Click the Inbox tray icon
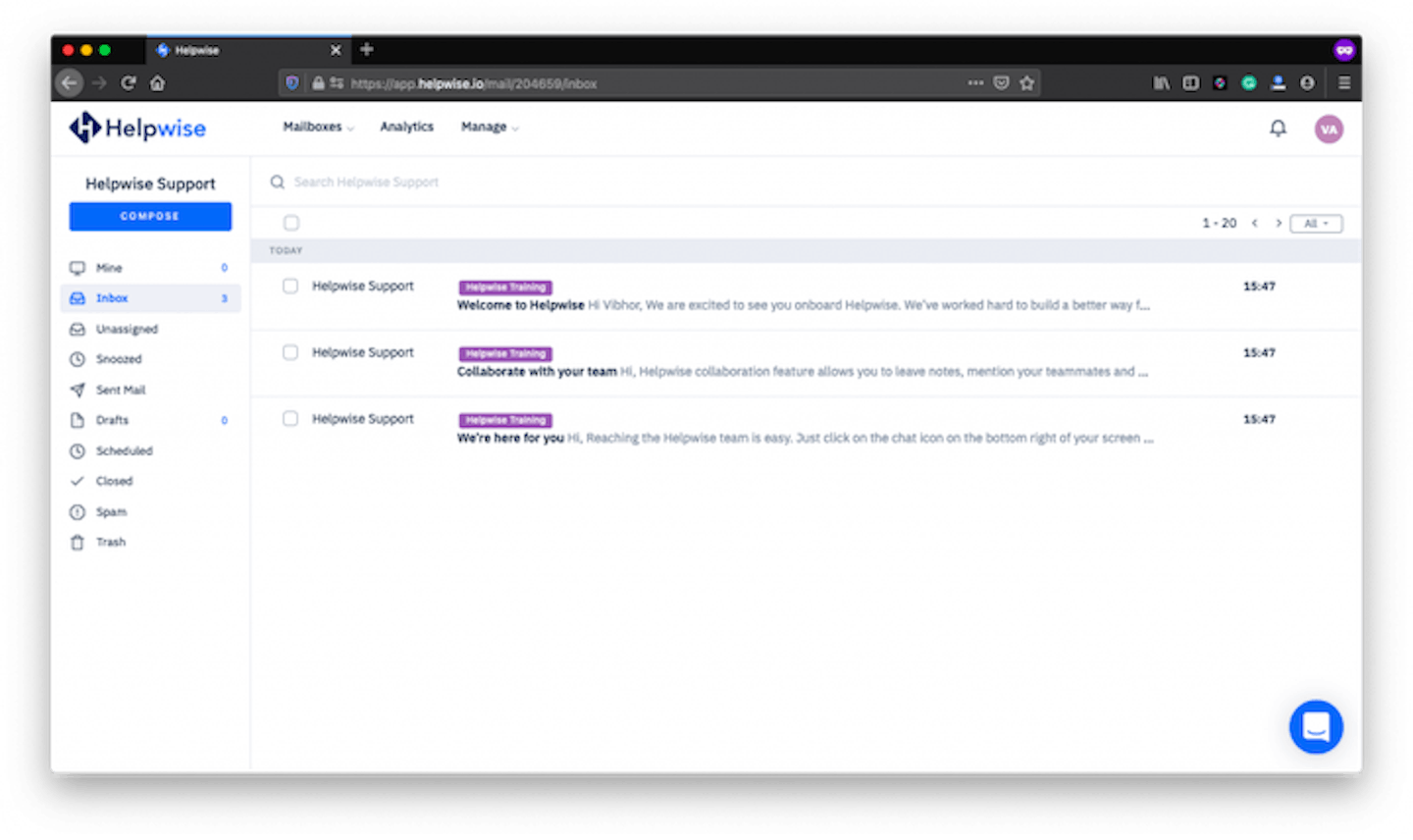This screenshot has width=1413, height=840. [78, 298]
